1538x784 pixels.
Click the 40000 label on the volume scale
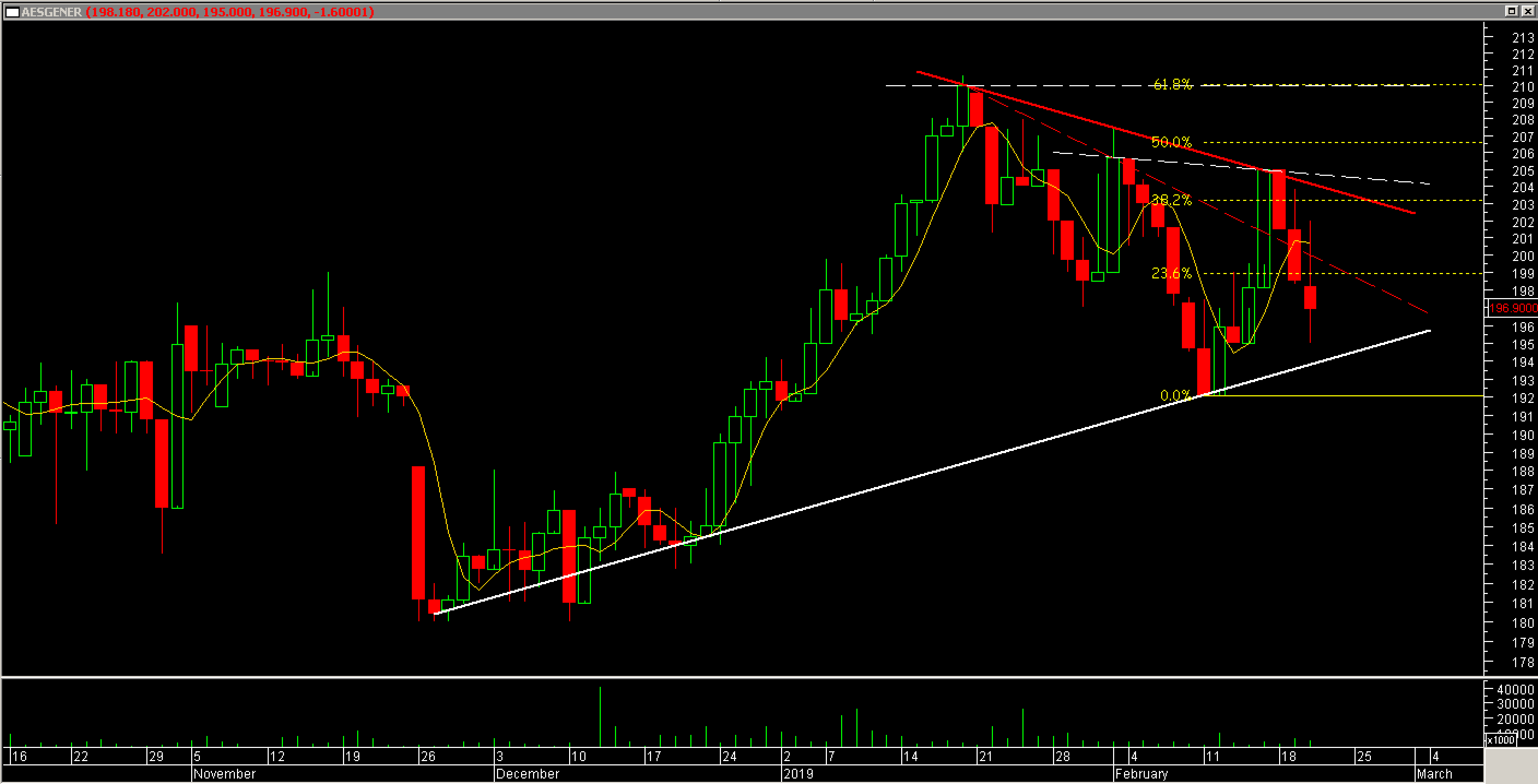[x=1515, y=690]
